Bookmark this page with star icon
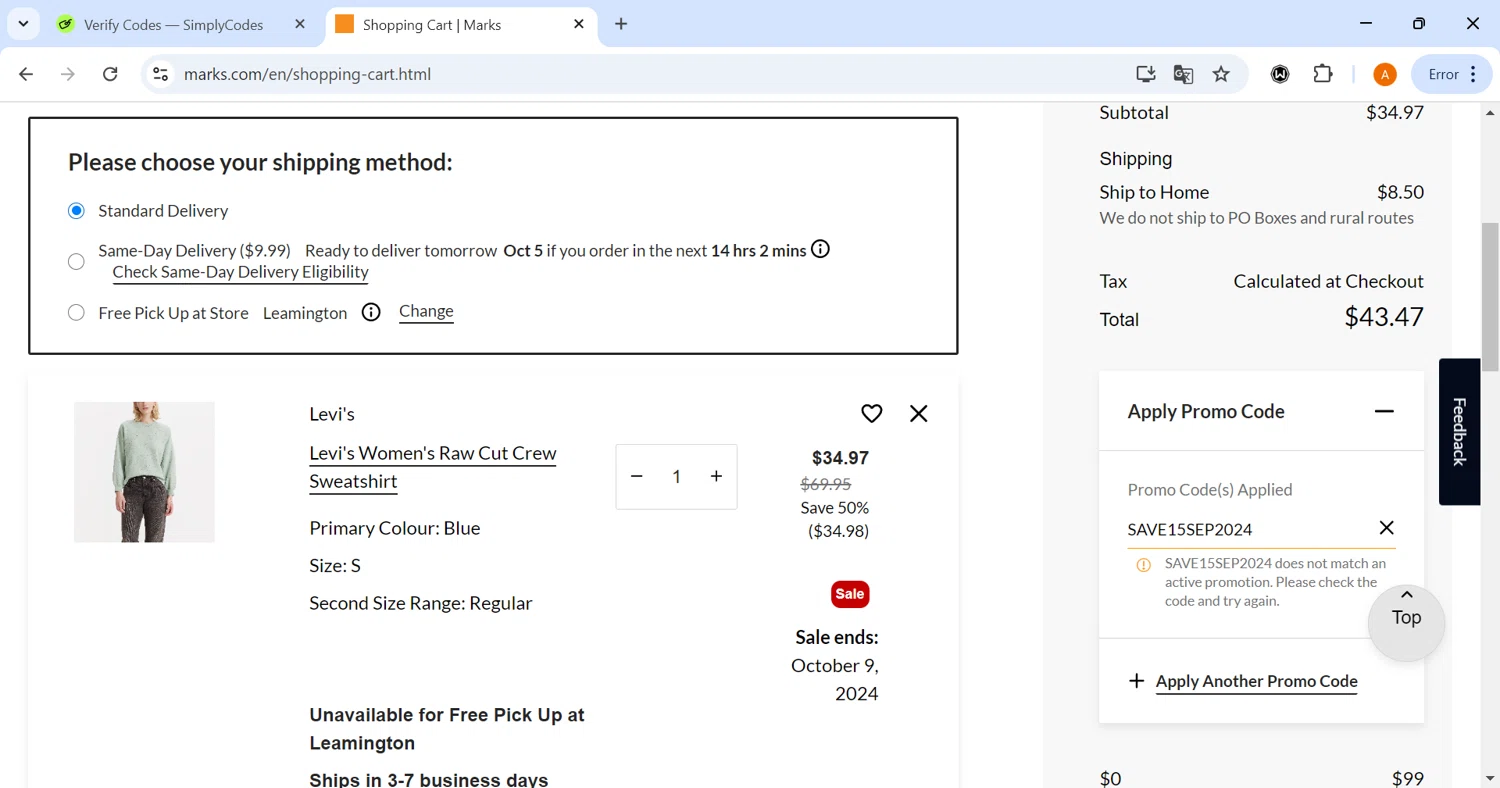The image size is (1500, 788). 1221,74
